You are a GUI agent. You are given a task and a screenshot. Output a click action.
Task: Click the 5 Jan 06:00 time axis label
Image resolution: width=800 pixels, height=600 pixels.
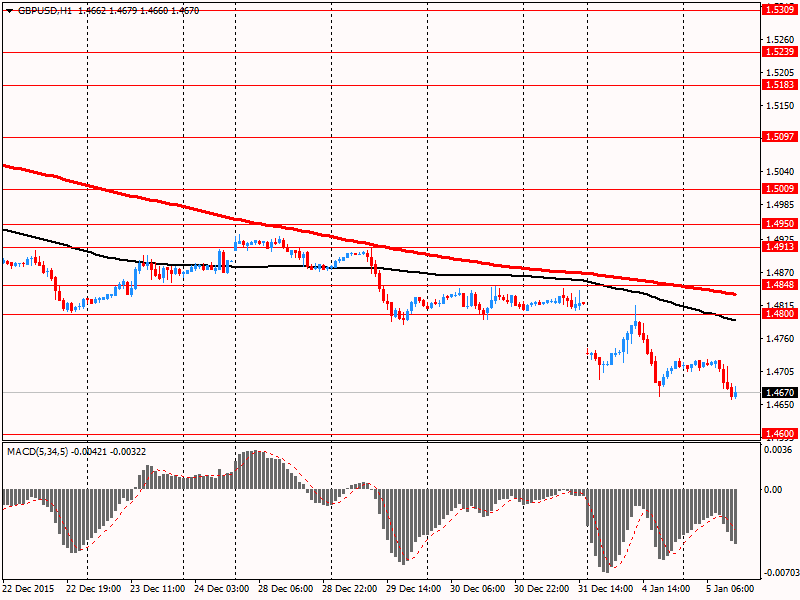click(732, 588)
